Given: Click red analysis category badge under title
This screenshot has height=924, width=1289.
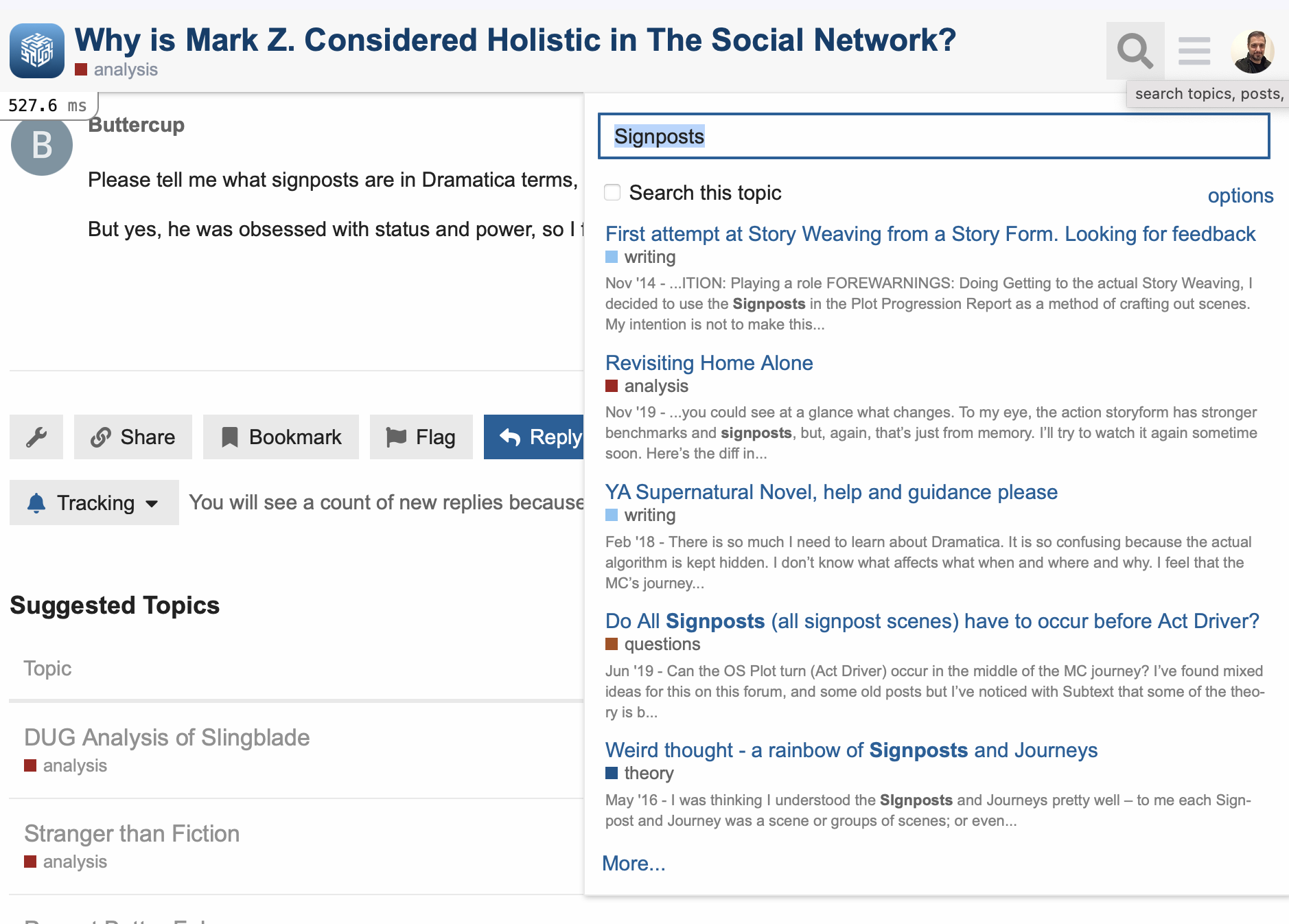Looking at the screenshot, I should point(117,70).
